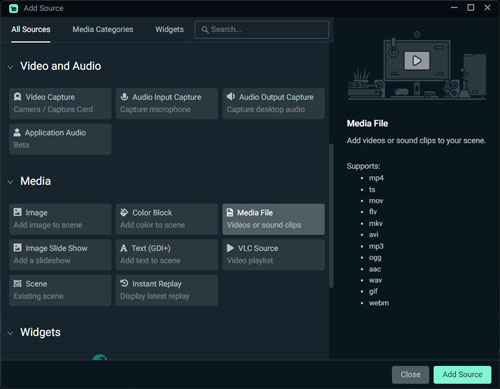
Task: Select the Audio Output Capture card
Action: coord(273,103)
